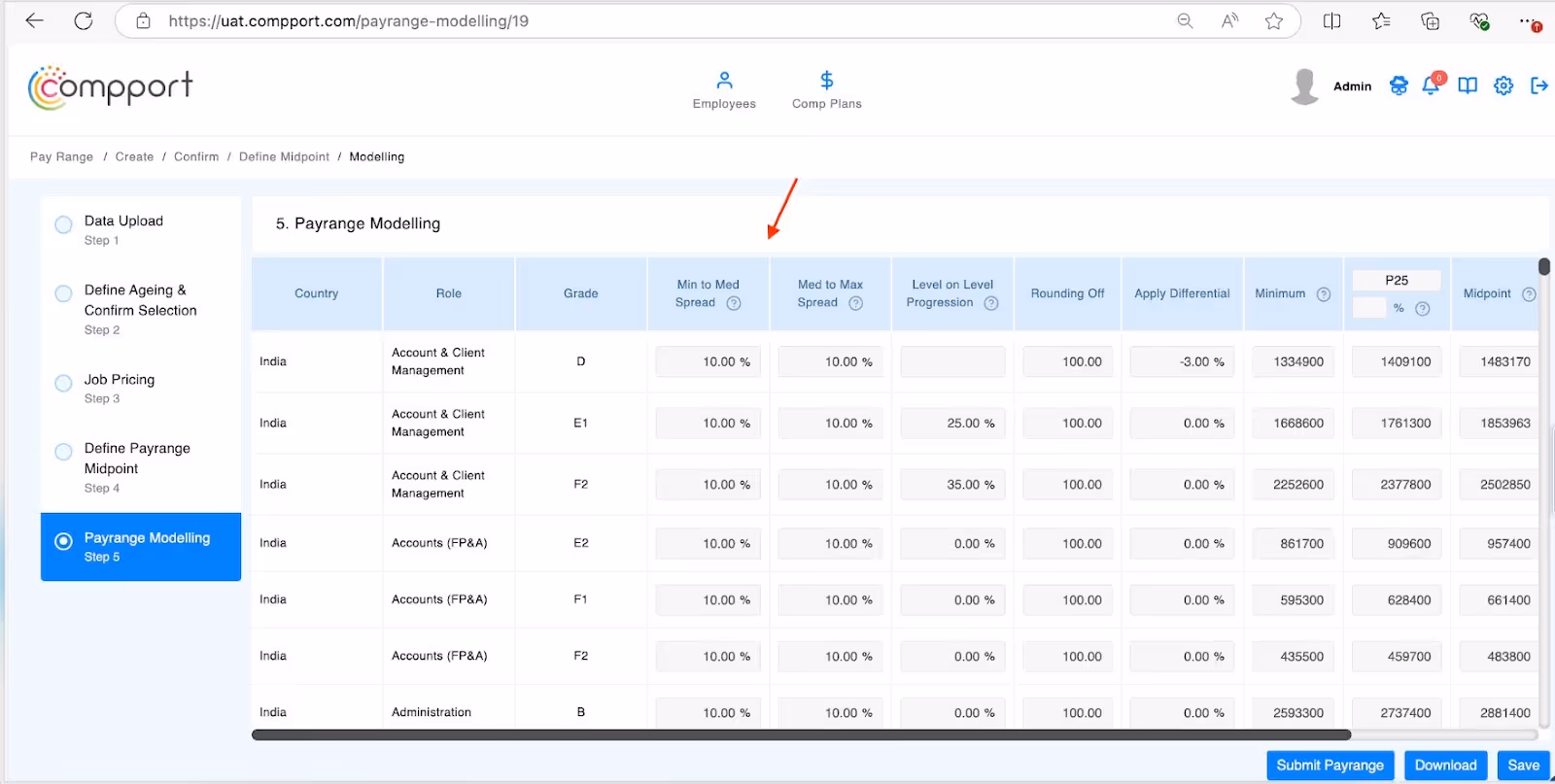Edit Apply Differential -3.00 % field

click(x=1183, y=361)
